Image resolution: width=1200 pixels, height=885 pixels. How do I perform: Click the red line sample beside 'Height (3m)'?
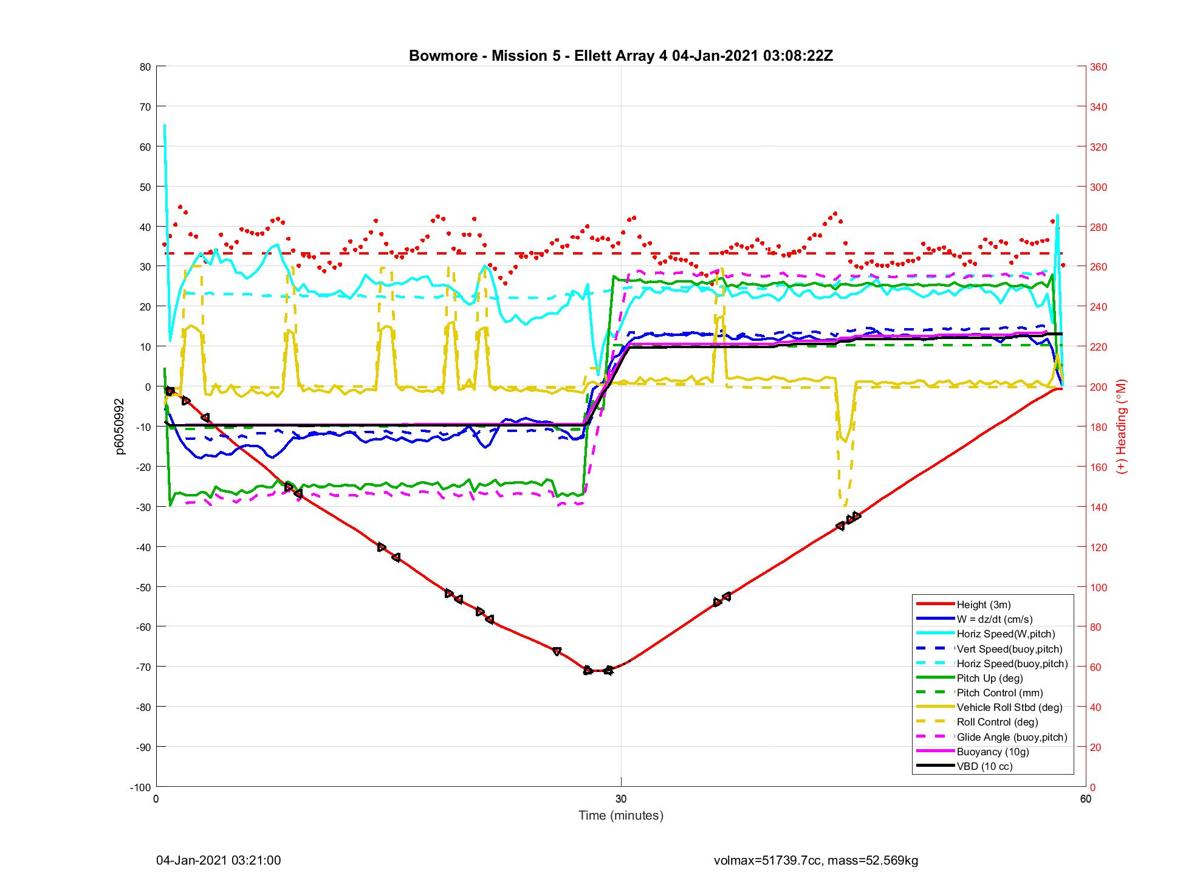[934, 604]
